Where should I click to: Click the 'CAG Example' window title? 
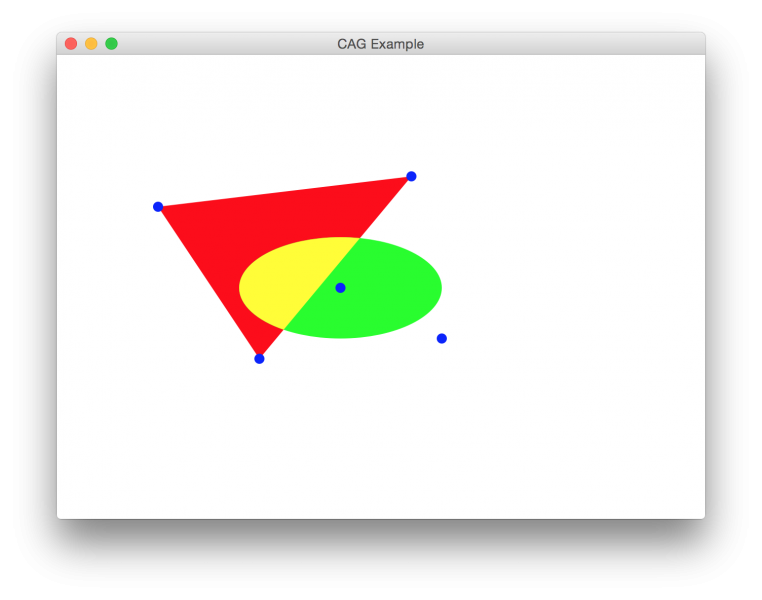tap(381, 44)
